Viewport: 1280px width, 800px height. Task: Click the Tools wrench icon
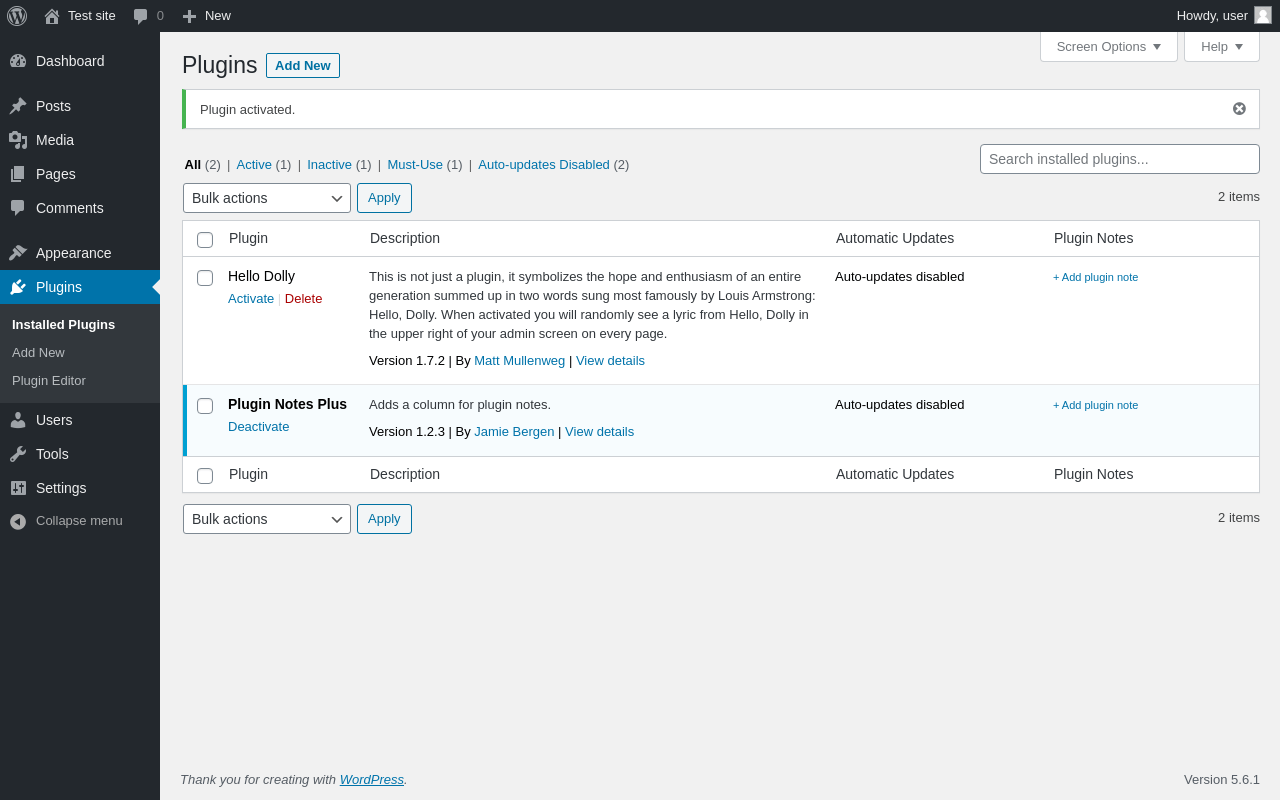pos(18,454)
